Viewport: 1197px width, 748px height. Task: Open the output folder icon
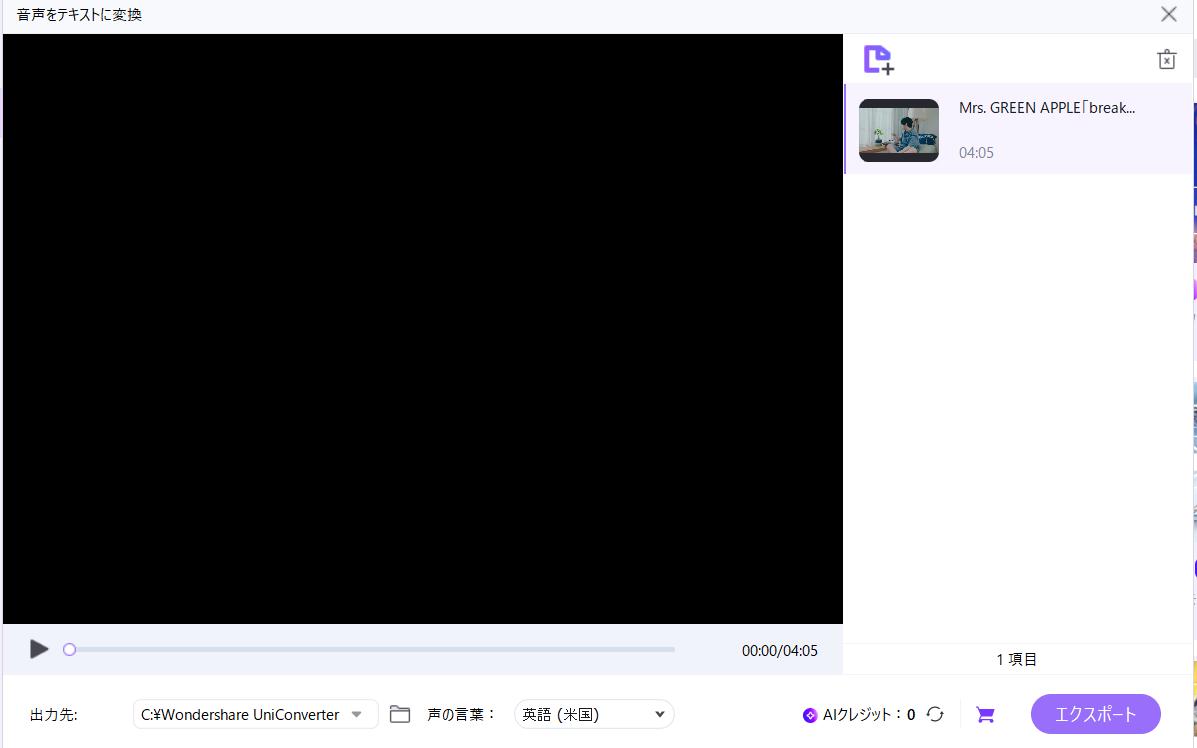(400, 714)
